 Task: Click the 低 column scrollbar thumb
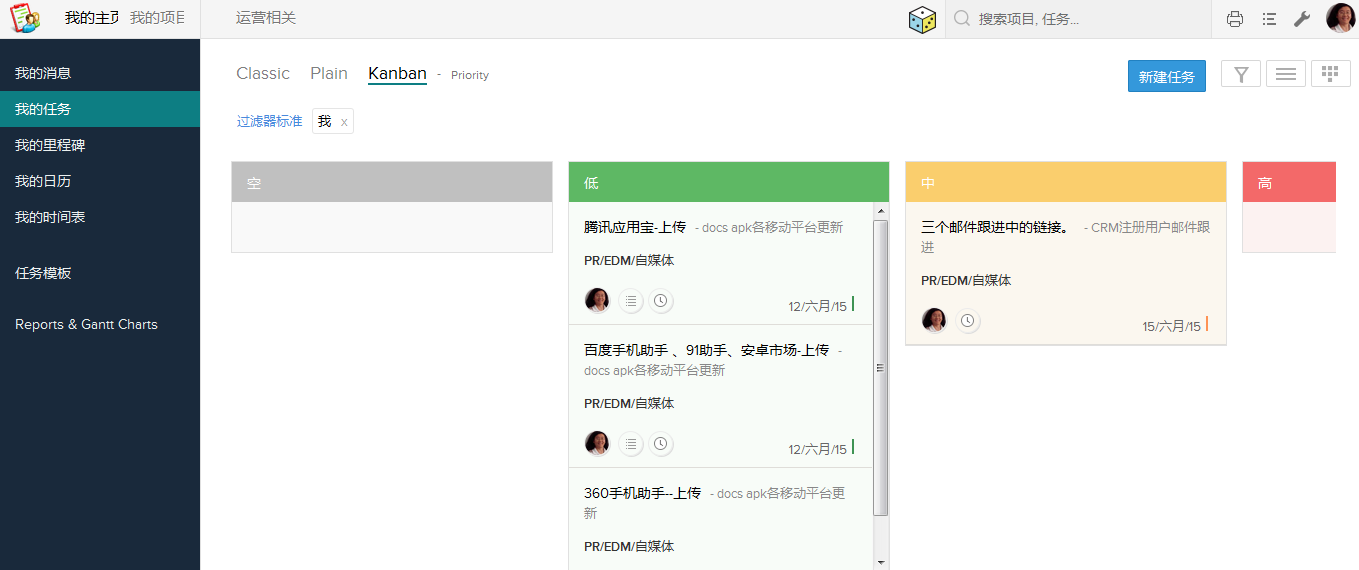pos(881,367)
